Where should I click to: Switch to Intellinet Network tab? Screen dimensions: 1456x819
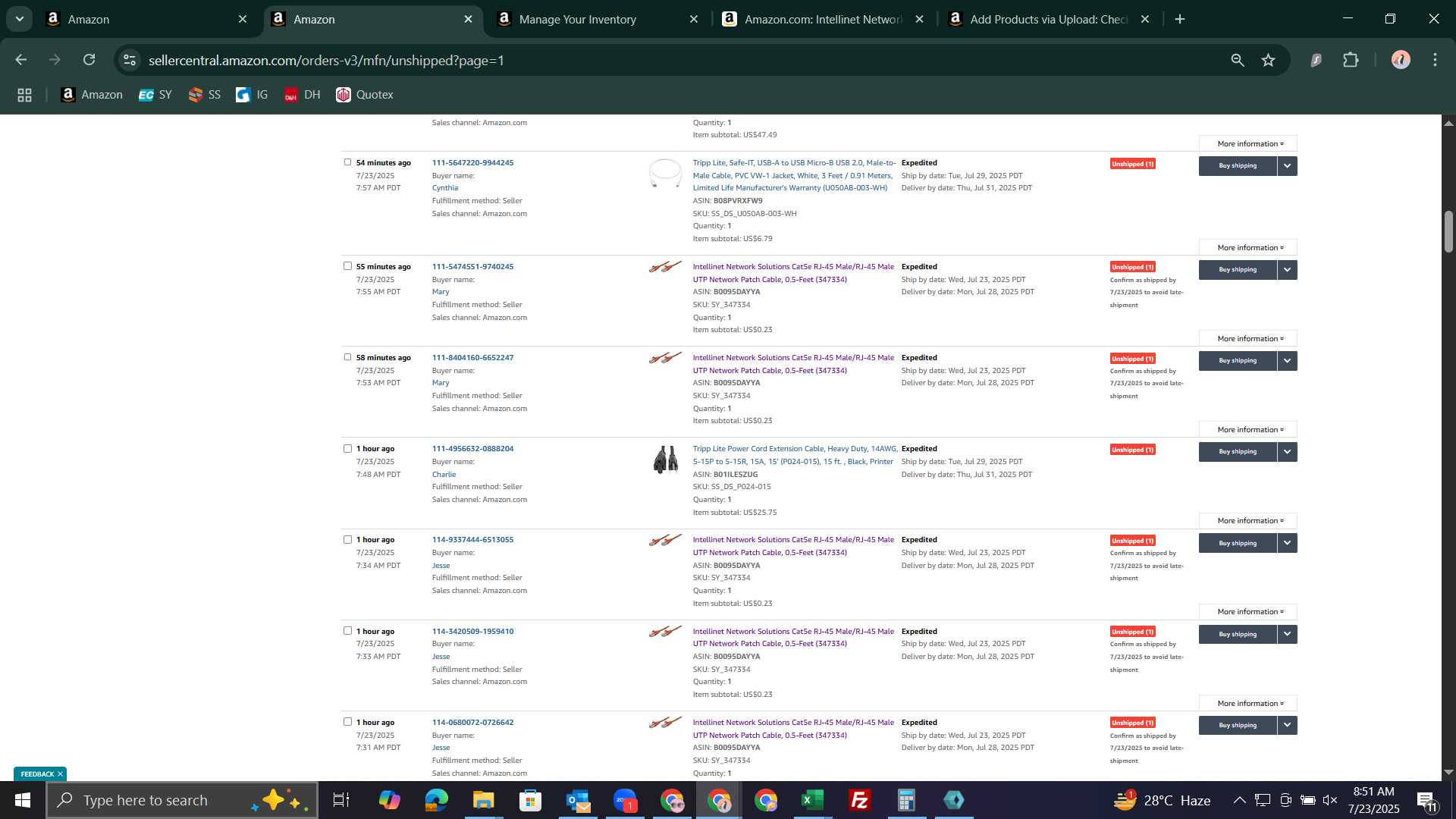(x=823, y=19)
